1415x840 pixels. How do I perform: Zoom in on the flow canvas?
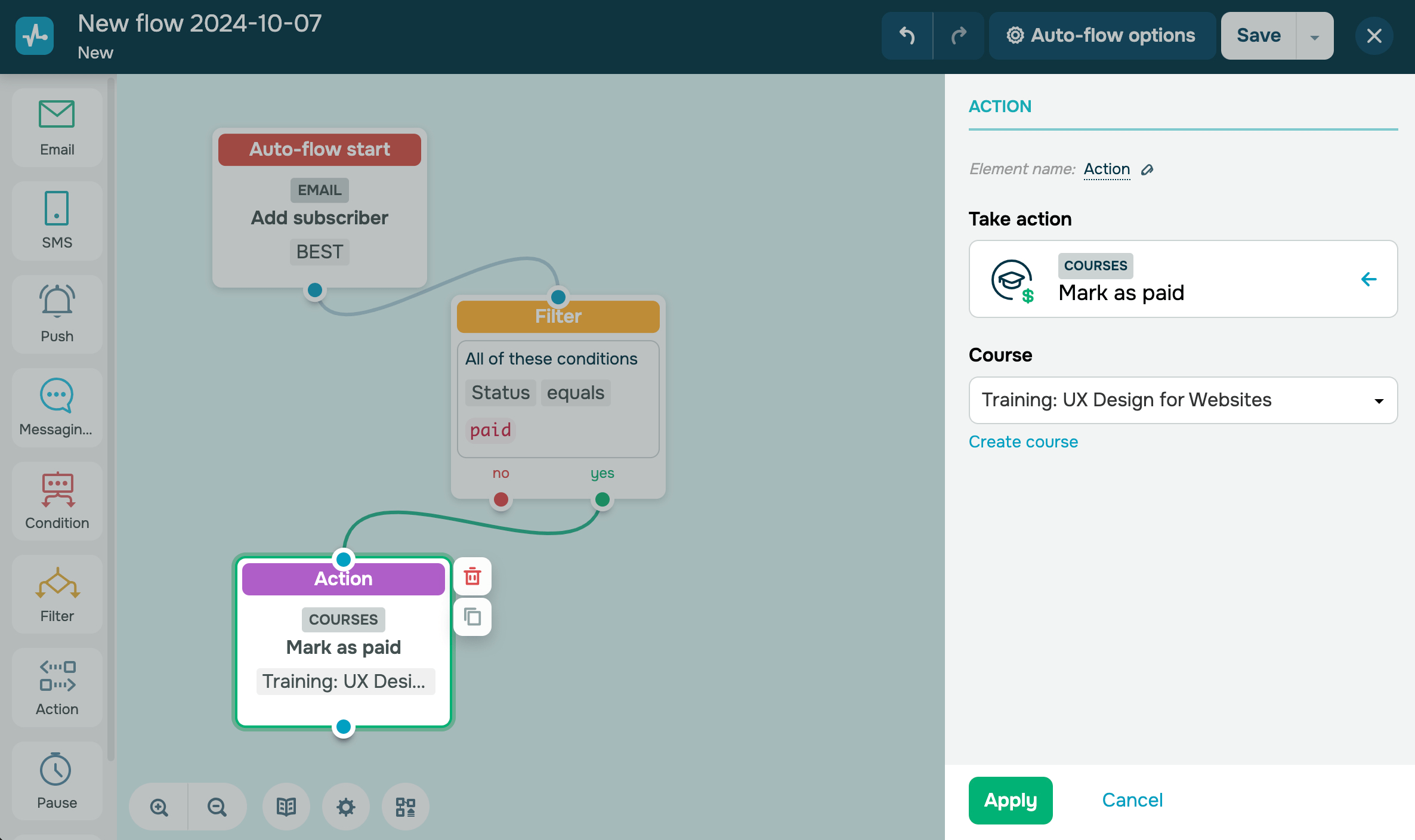pyautogui.click(x=159, y=807)
